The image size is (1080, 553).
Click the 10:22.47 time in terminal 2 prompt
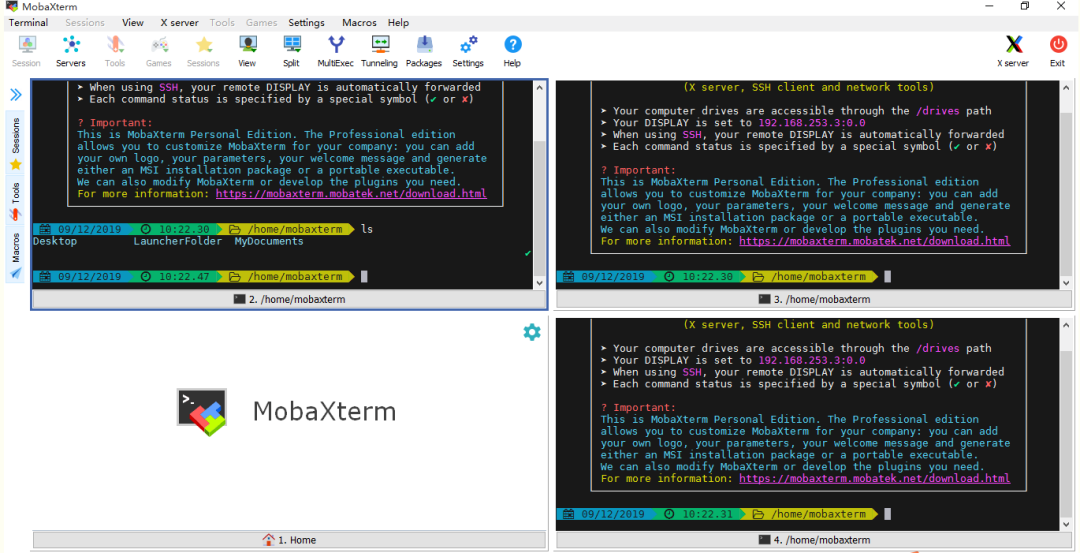[184, 276]
